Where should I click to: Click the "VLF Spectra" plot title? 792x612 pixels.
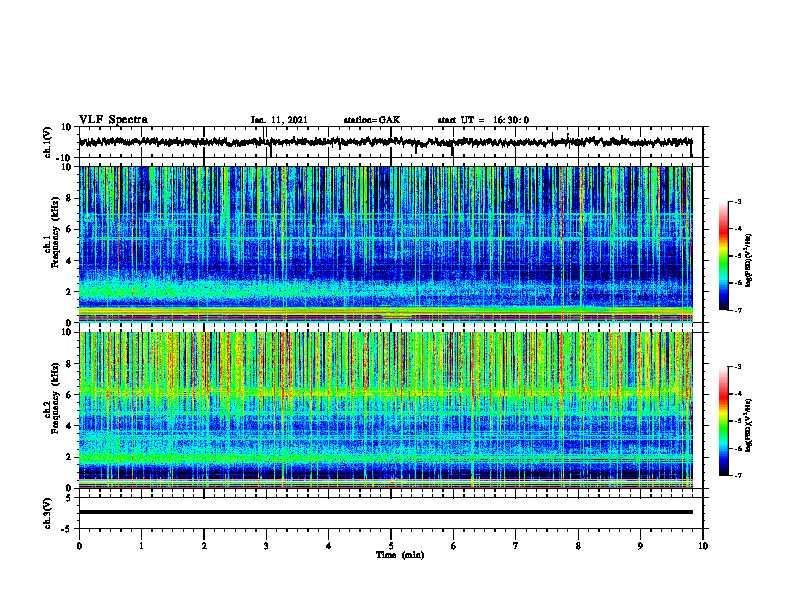point(113,120)
